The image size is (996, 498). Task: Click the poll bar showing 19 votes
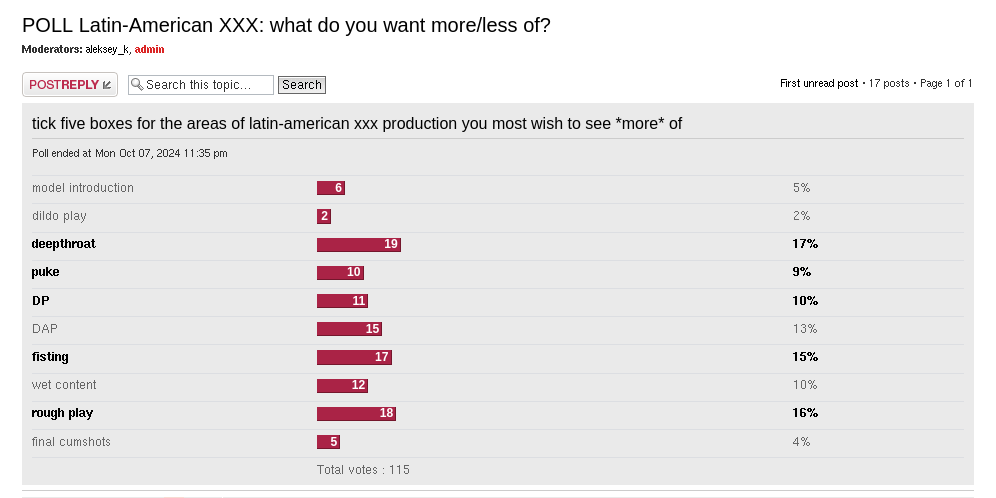(359, 244)
